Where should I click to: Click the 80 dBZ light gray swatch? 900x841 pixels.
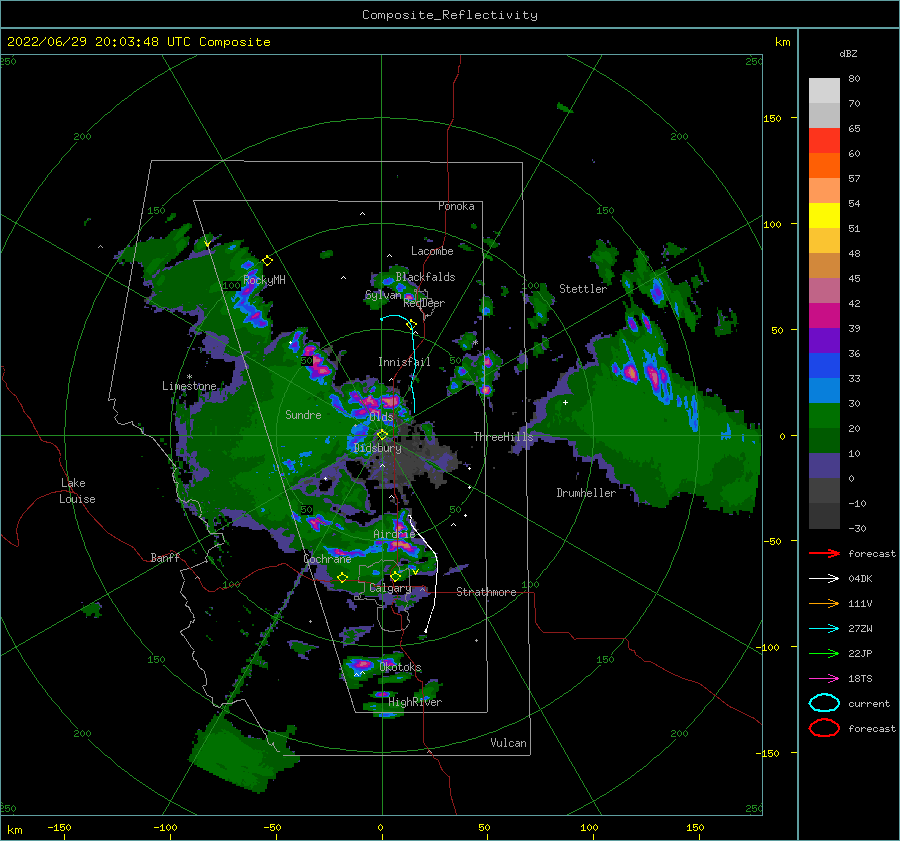click(x=824, y=90)
